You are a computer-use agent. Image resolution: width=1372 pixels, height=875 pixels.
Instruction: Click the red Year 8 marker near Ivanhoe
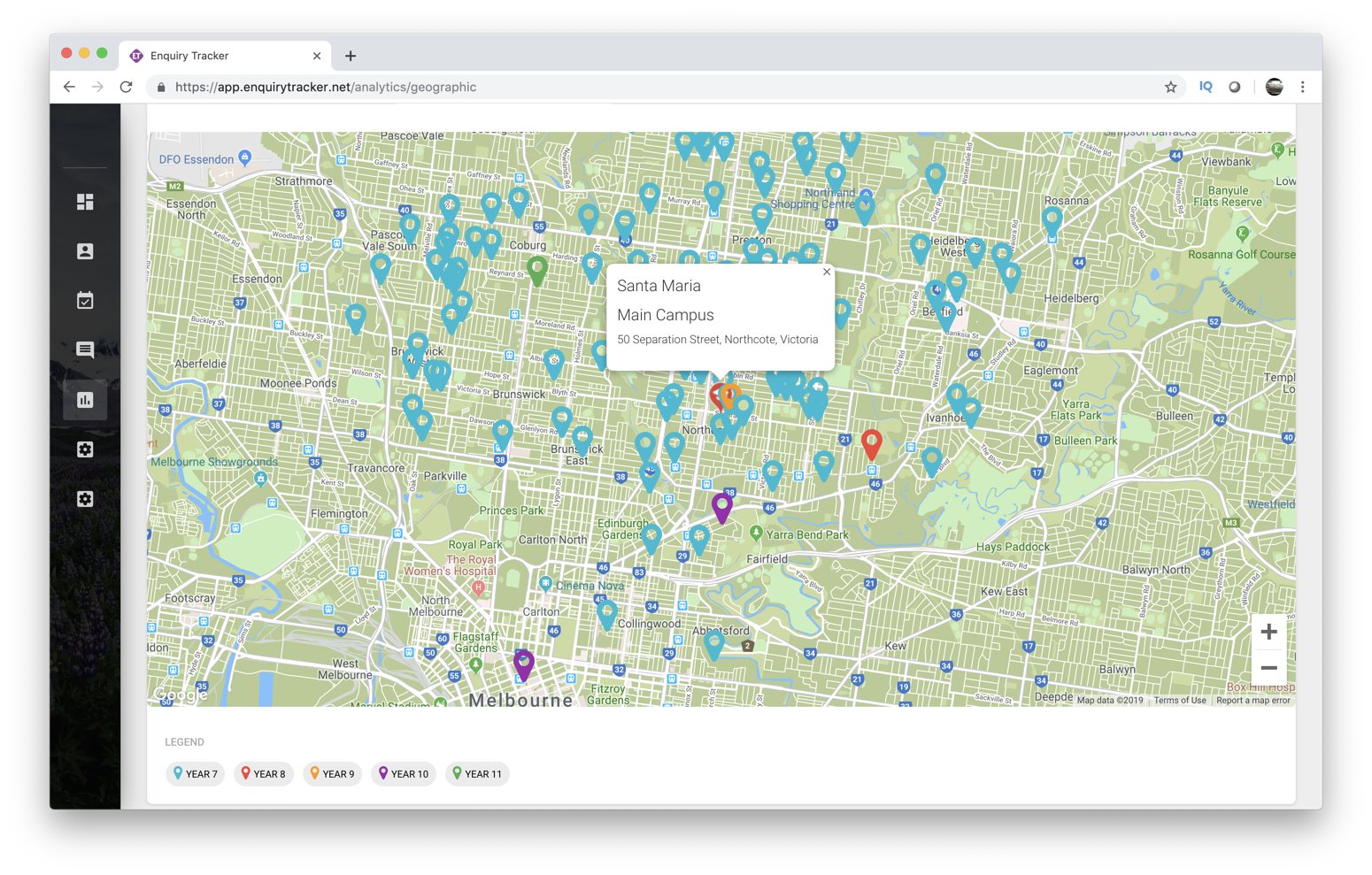coord(872,444)
